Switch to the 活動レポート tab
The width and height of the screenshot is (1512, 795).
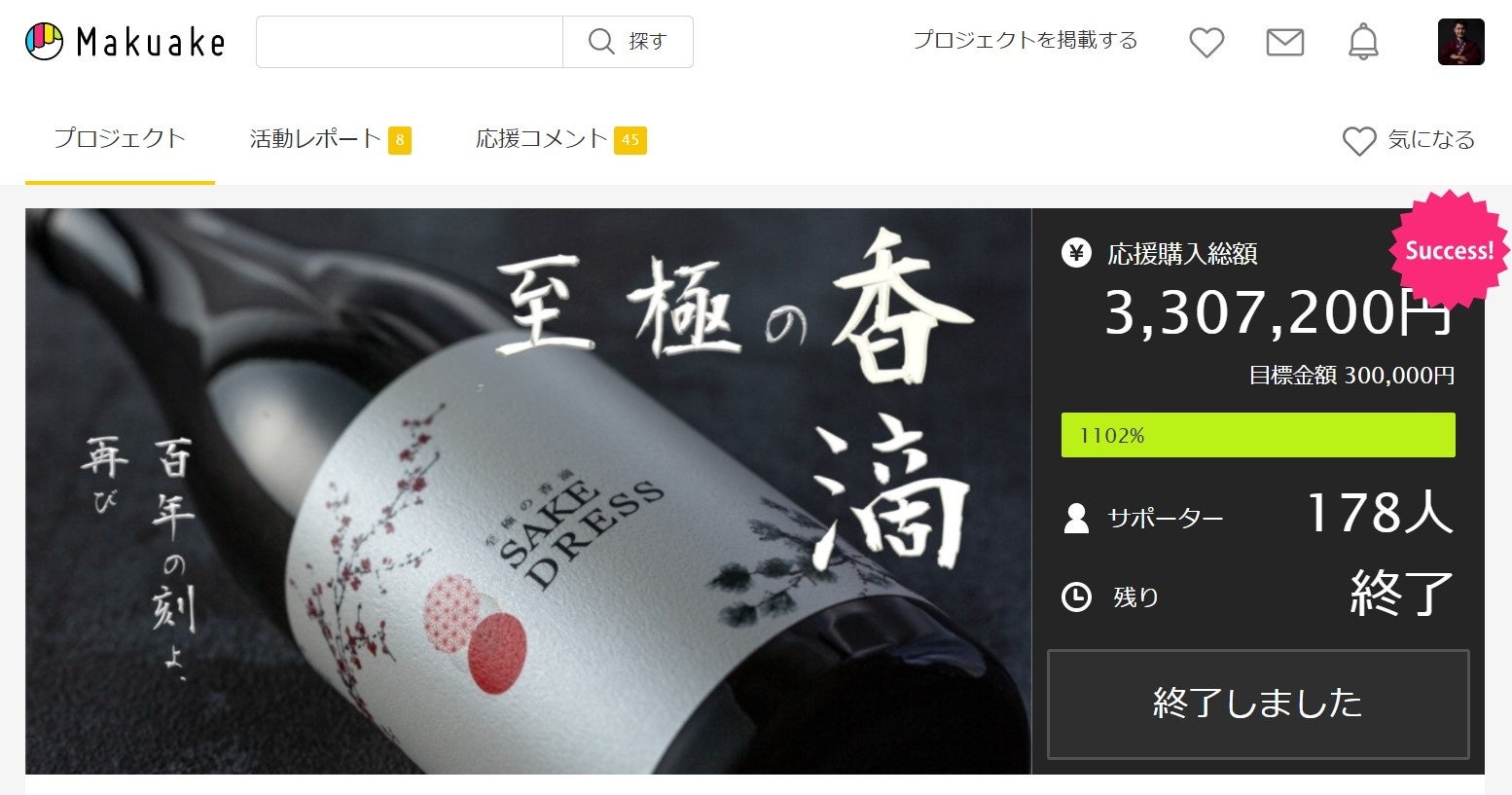point(330,139)
